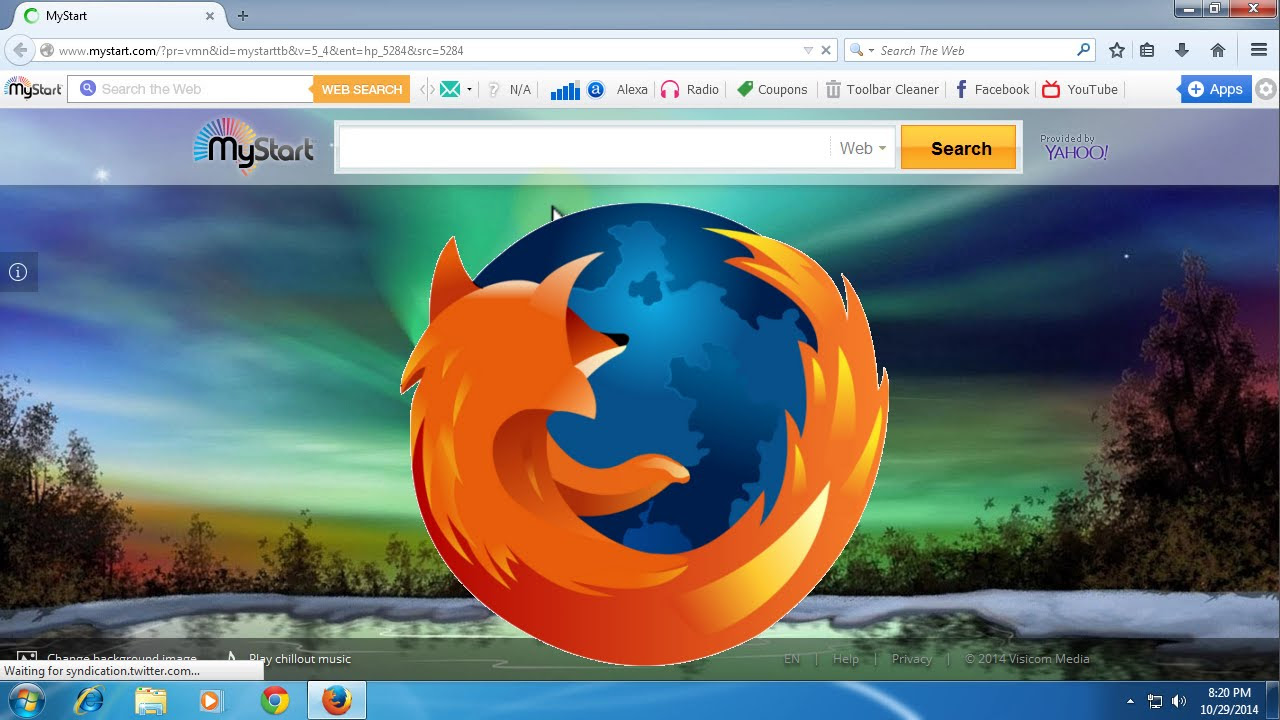
Task: Click the blue Apps button
Action: (x=1215, y=89)
